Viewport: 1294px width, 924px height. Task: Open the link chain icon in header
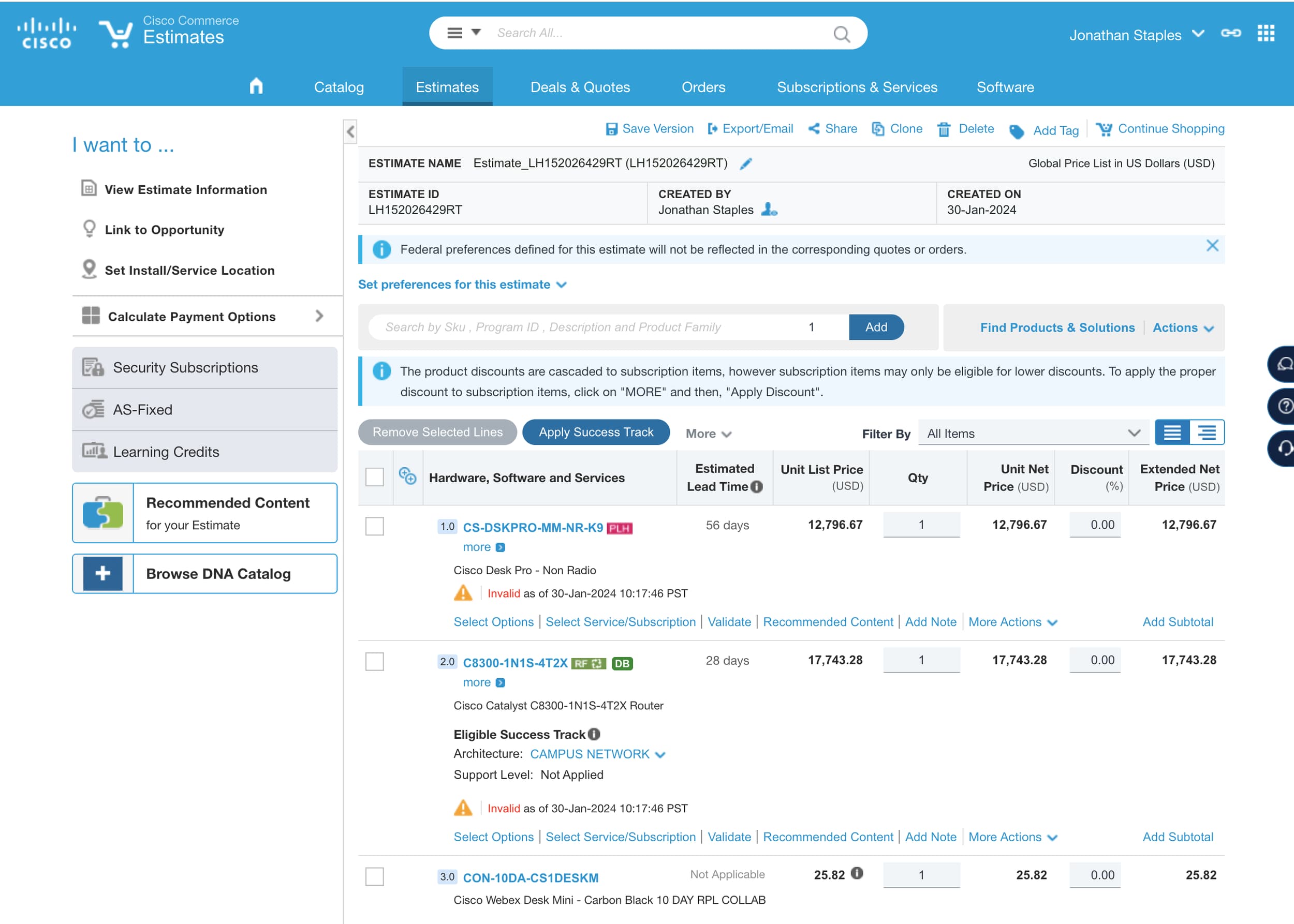pyautogui.click(x=1230, y=34)
